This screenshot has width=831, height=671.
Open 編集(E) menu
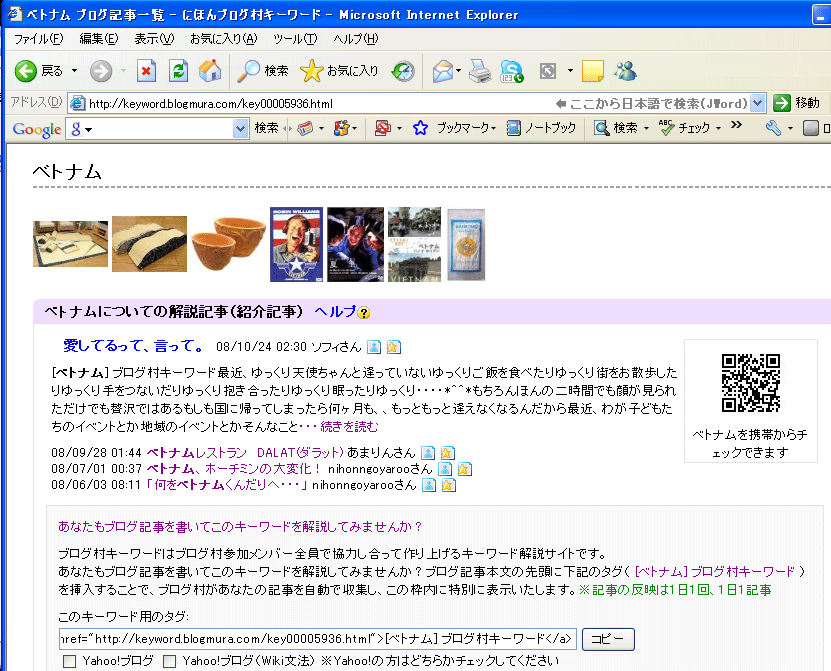[99, 39]
